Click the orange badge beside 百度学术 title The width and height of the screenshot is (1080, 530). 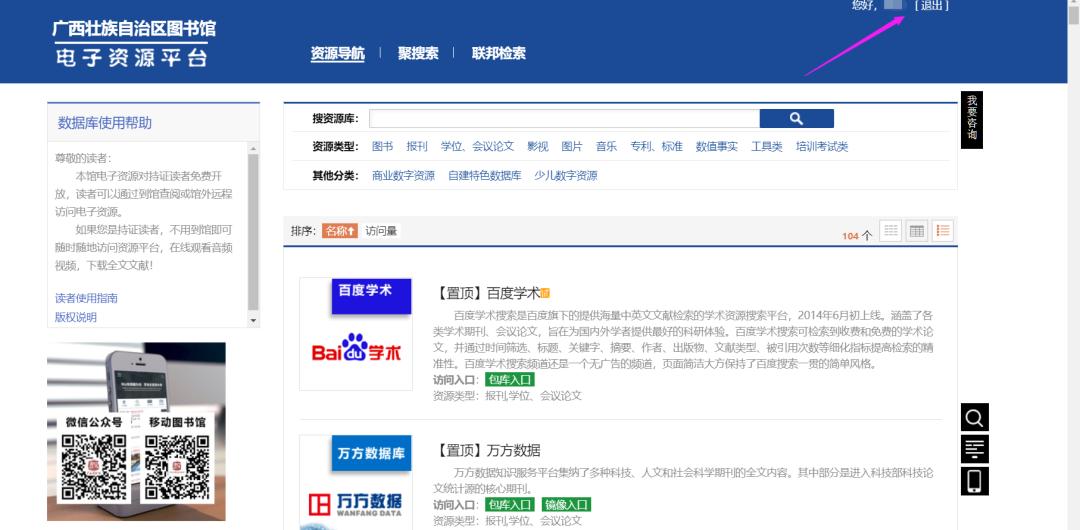pos(545,294)
